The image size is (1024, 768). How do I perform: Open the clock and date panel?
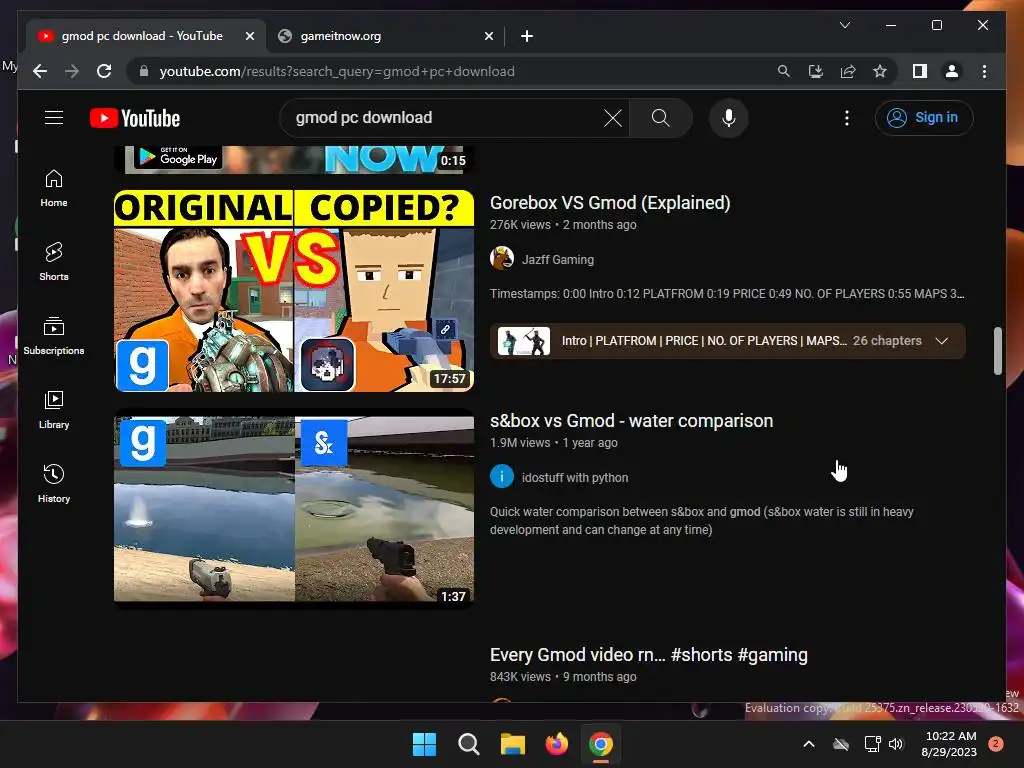[x=950, y=744]
